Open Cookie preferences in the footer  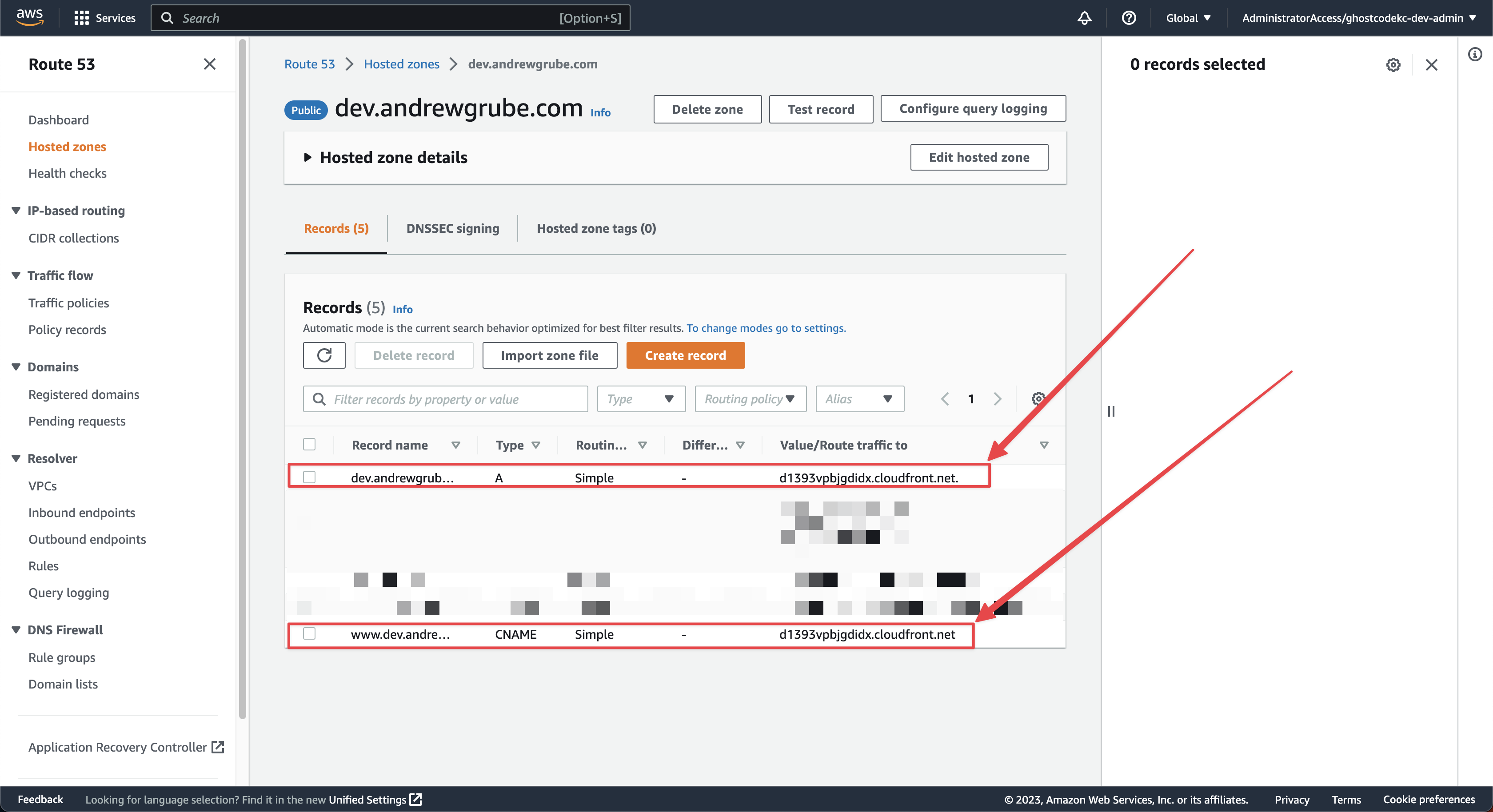coord(1429,799)
